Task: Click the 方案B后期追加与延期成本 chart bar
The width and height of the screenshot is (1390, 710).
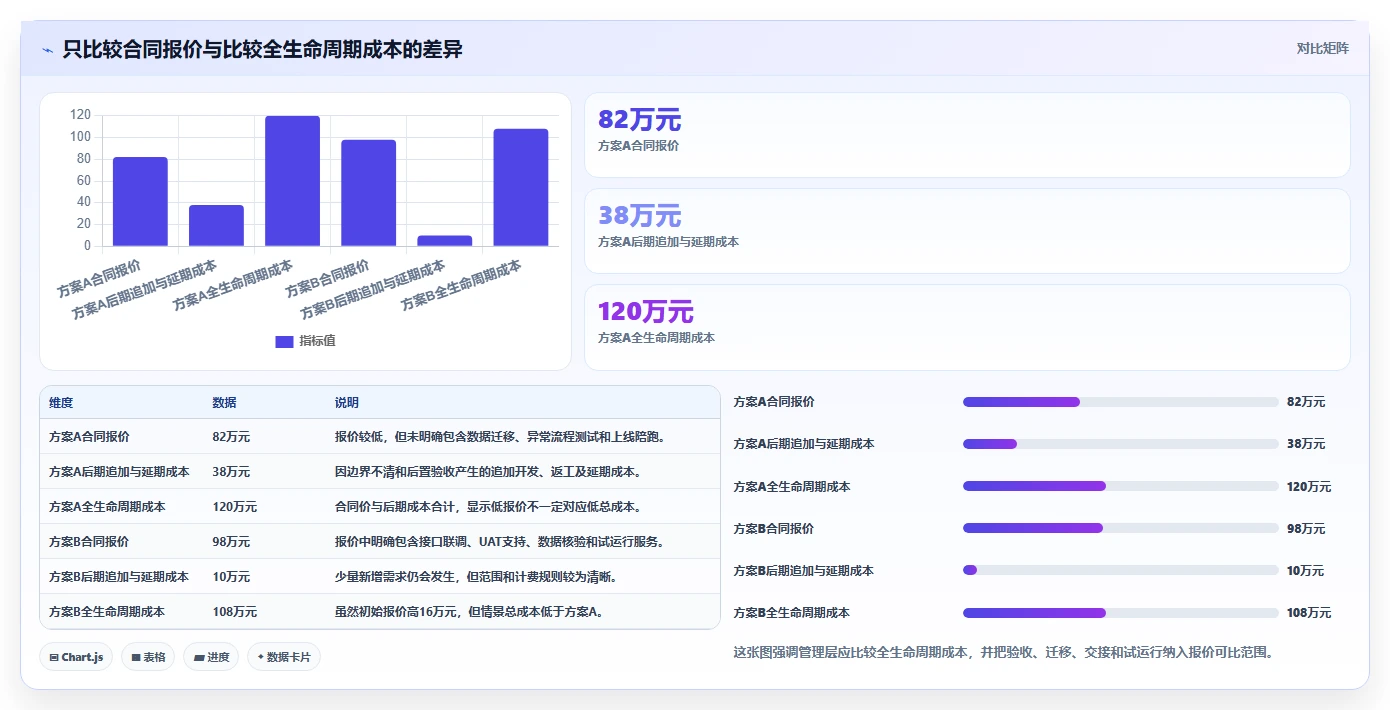Action: pos(444,241)
